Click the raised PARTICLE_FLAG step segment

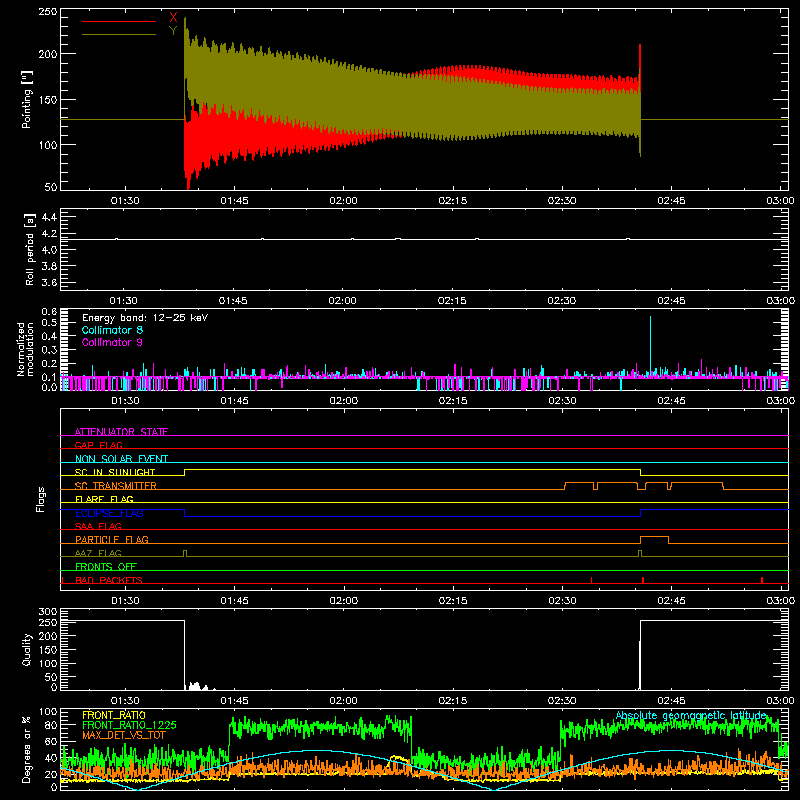coord(654,537)
